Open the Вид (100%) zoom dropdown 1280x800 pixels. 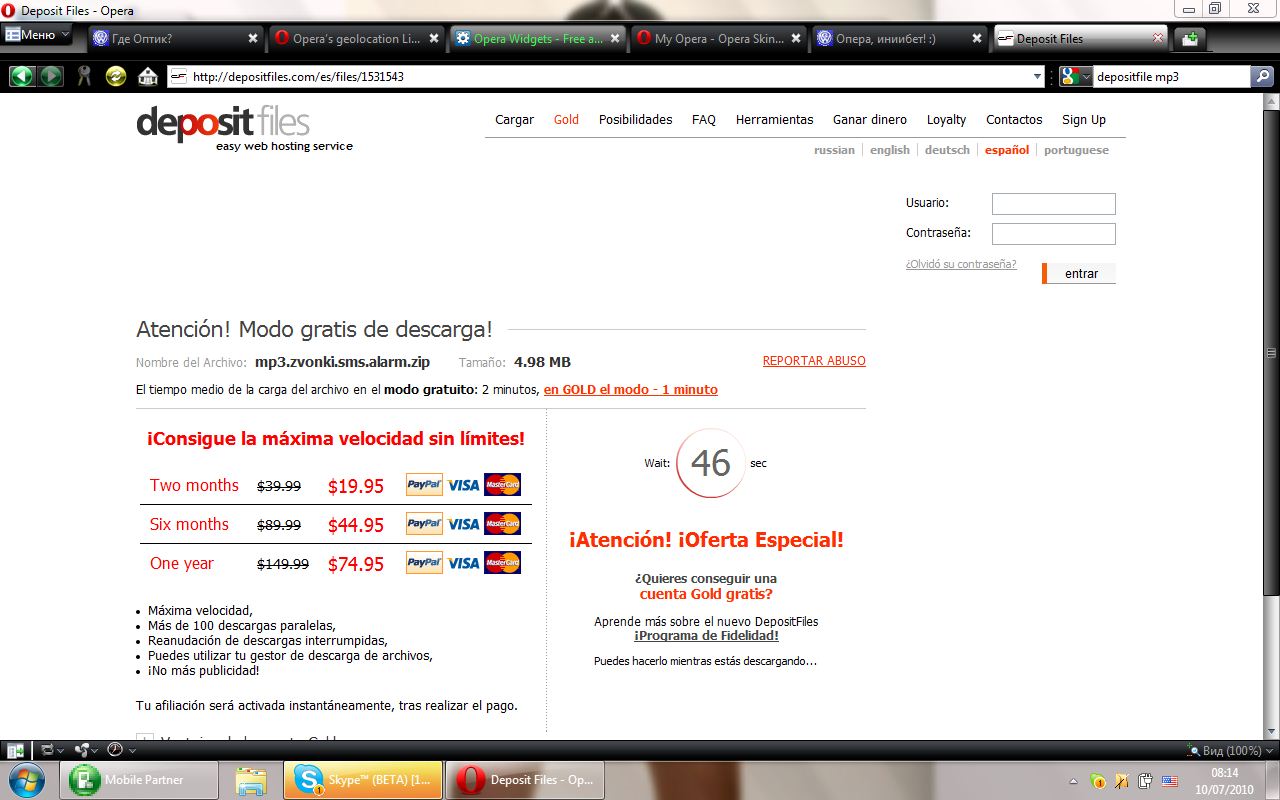pyautogui.click(x=1230, y=750)
